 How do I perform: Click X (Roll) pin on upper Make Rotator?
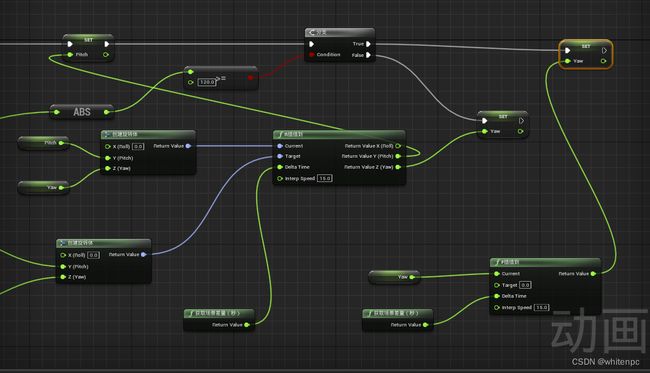108,146
